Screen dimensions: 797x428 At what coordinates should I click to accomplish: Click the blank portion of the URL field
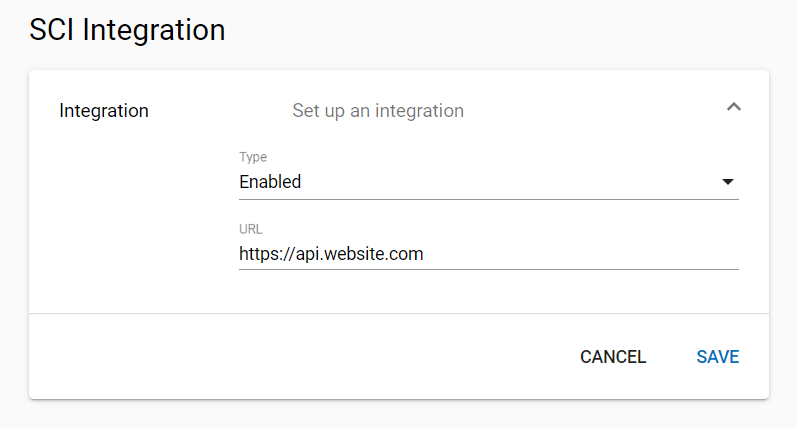579,254
